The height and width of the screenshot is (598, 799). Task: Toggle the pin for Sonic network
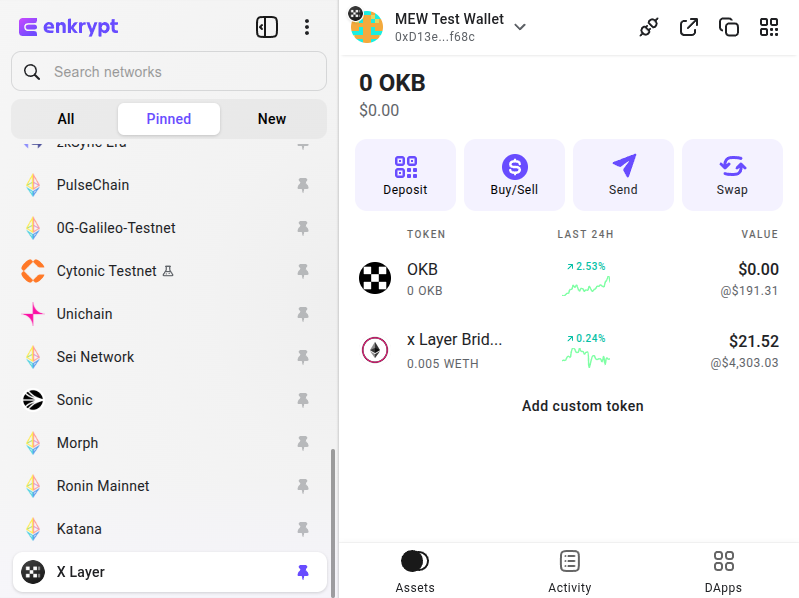(x=303, y=400)
